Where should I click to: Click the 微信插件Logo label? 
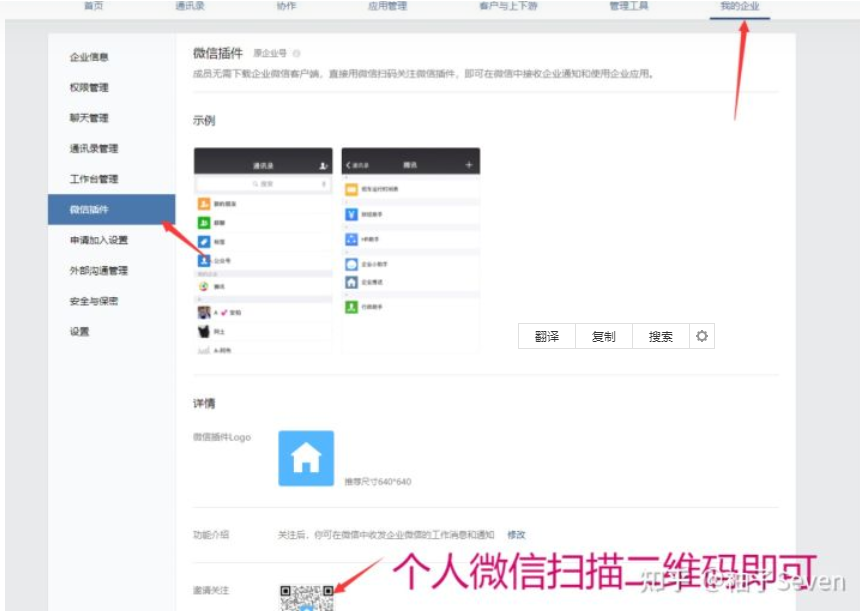click(x=222, y=437)
